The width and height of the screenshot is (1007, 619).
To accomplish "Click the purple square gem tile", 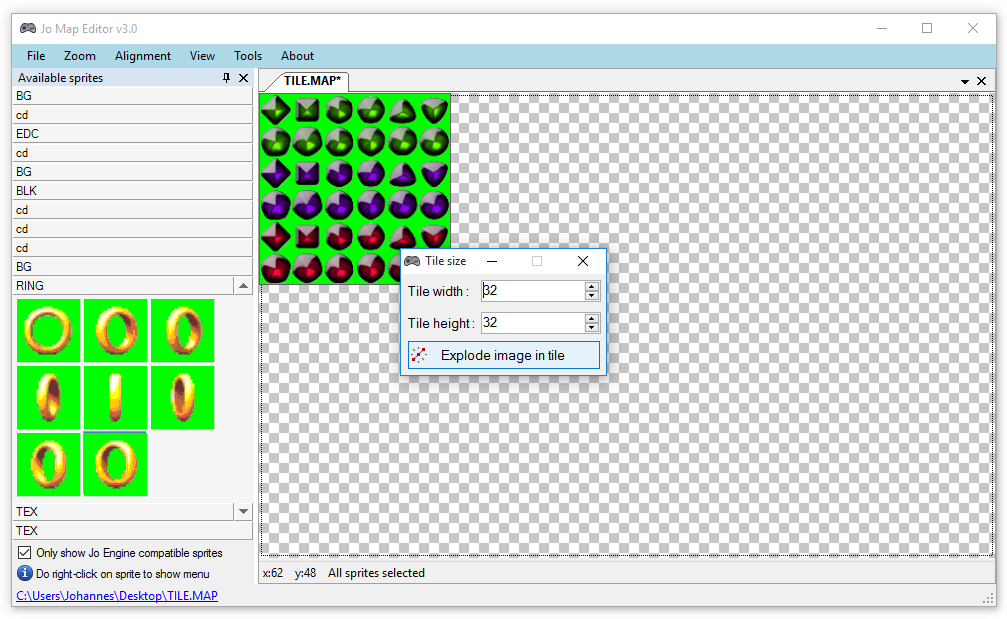I will pos(308,173).
